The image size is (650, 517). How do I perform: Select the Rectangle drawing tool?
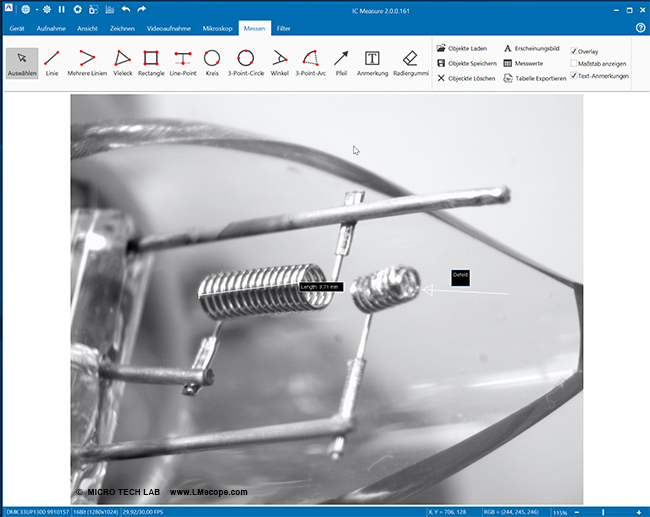click(x=151, y=62)
